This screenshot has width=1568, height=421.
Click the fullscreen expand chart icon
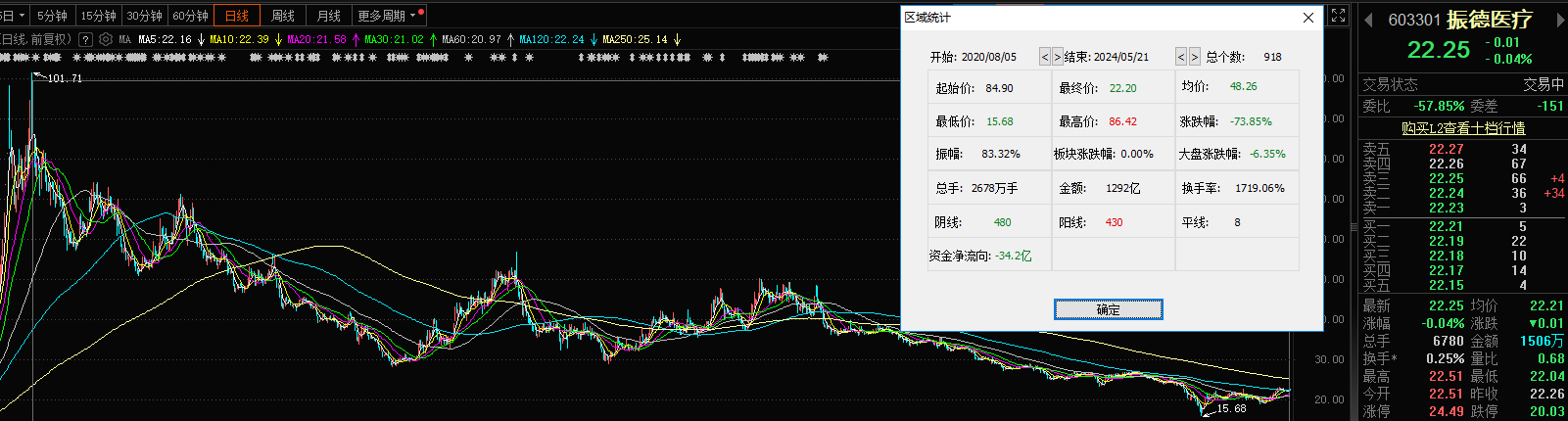pyautogui.click(x=1338, y=16)
